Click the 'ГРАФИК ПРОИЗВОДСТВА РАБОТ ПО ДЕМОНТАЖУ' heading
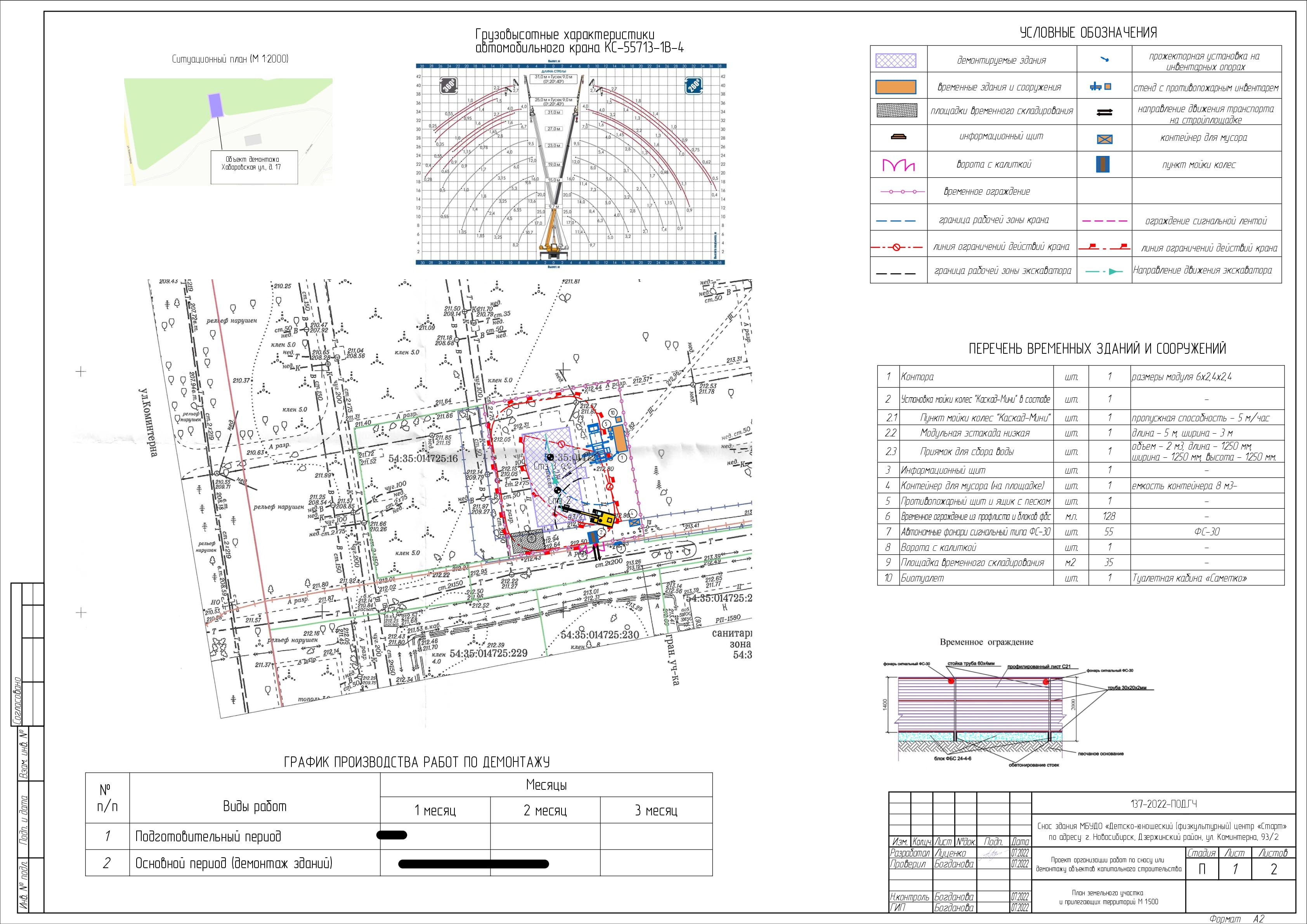 coord(417,762)
